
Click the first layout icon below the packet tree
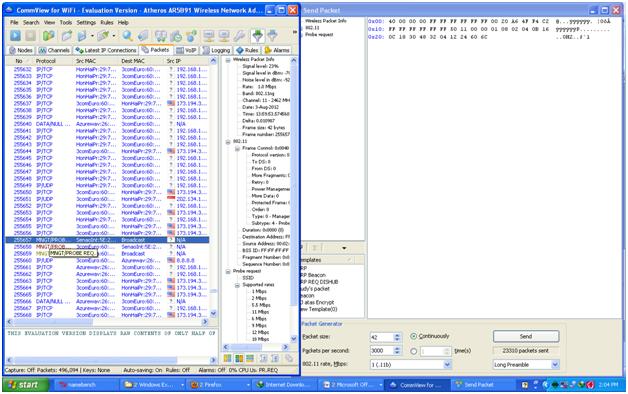[227, 358]
